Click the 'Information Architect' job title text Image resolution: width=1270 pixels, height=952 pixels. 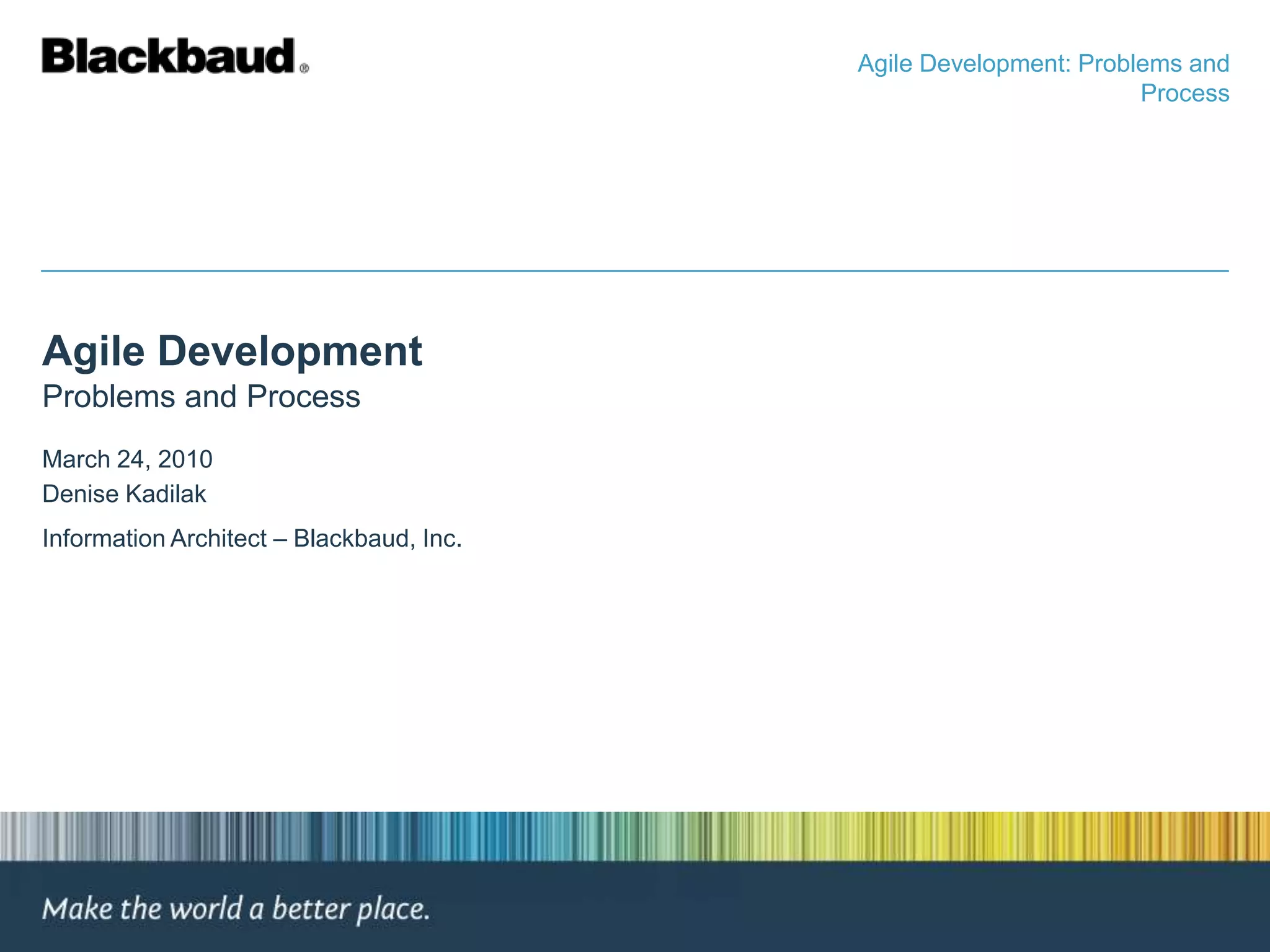[x=154, y=538]
